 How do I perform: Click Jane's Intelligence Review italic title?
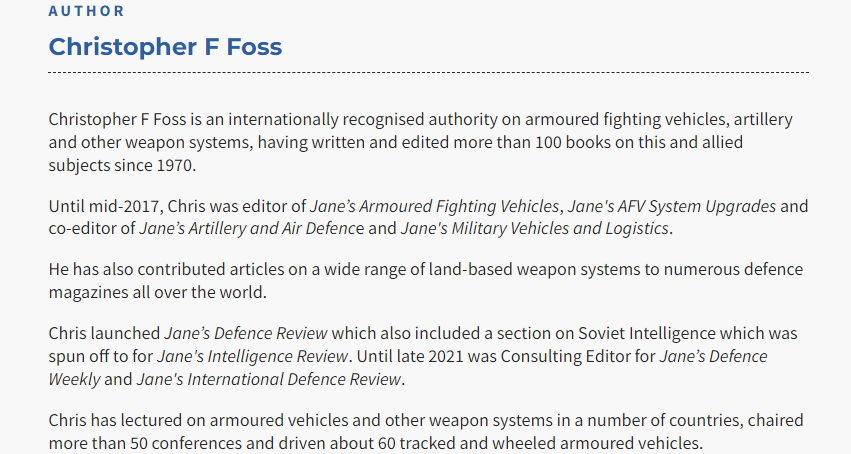[x=252, y=356]
